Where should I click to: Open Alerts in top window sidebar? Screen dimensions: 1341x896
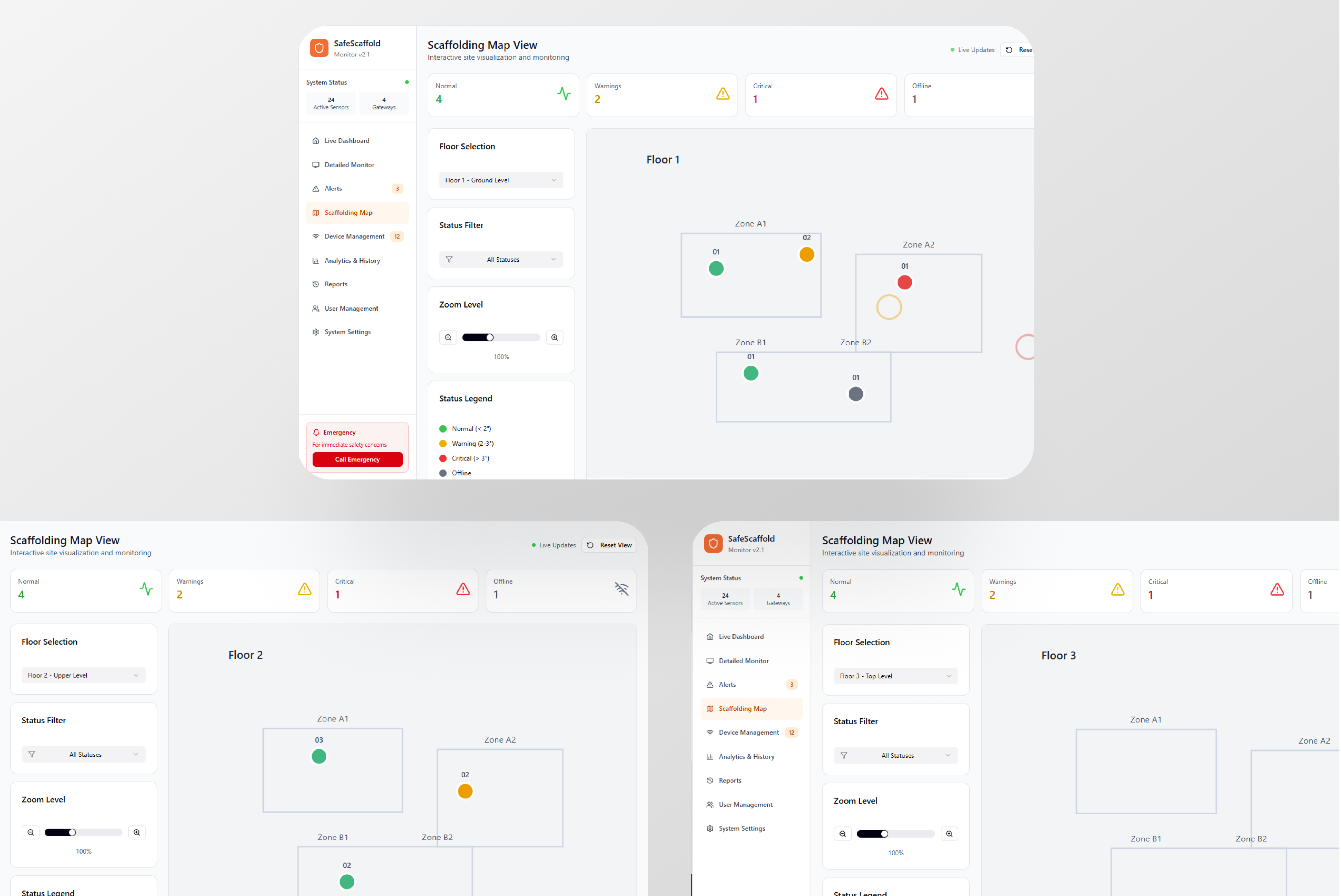coord(358,188)
